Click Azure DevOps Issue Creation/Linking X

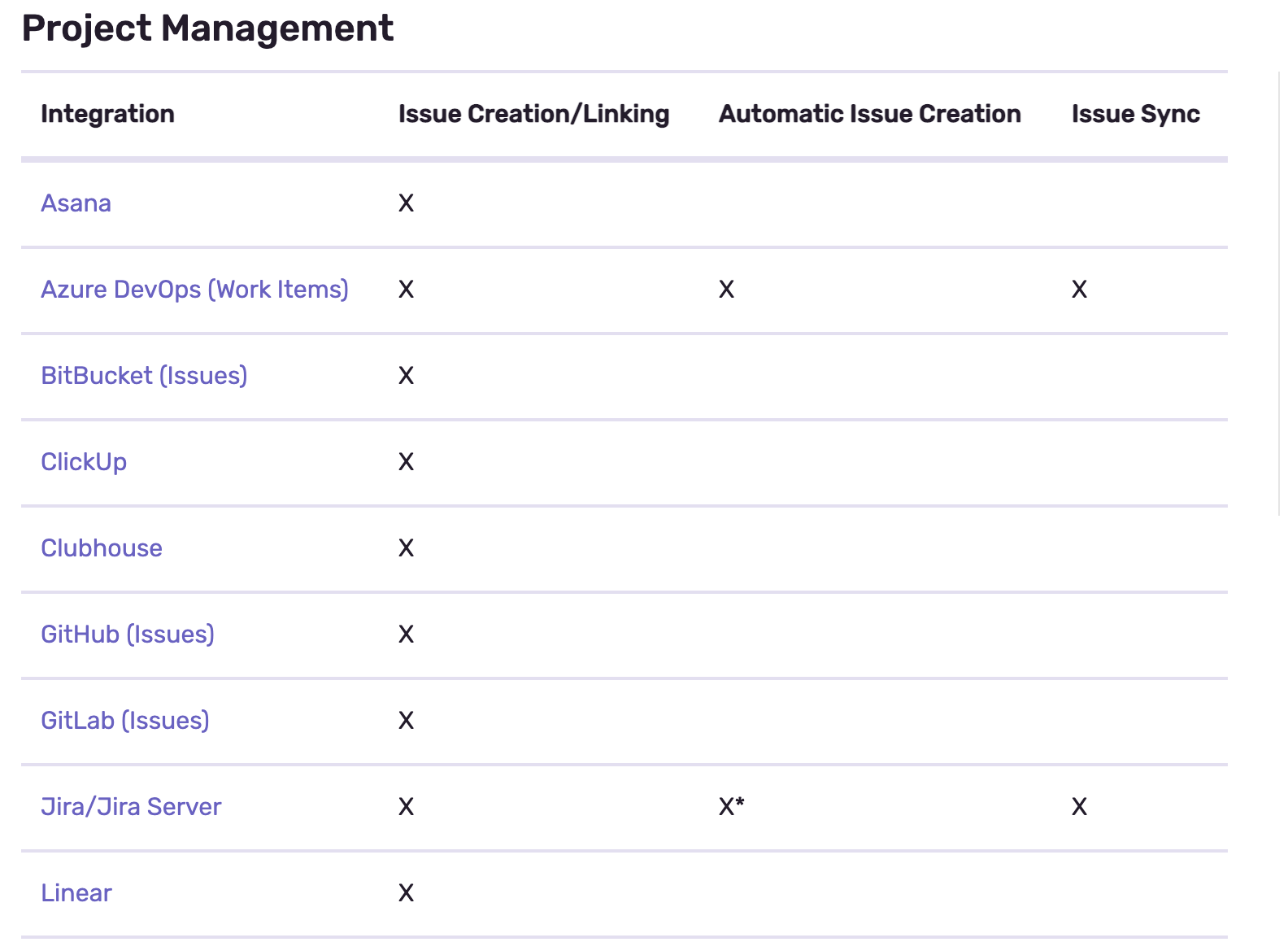407,290
